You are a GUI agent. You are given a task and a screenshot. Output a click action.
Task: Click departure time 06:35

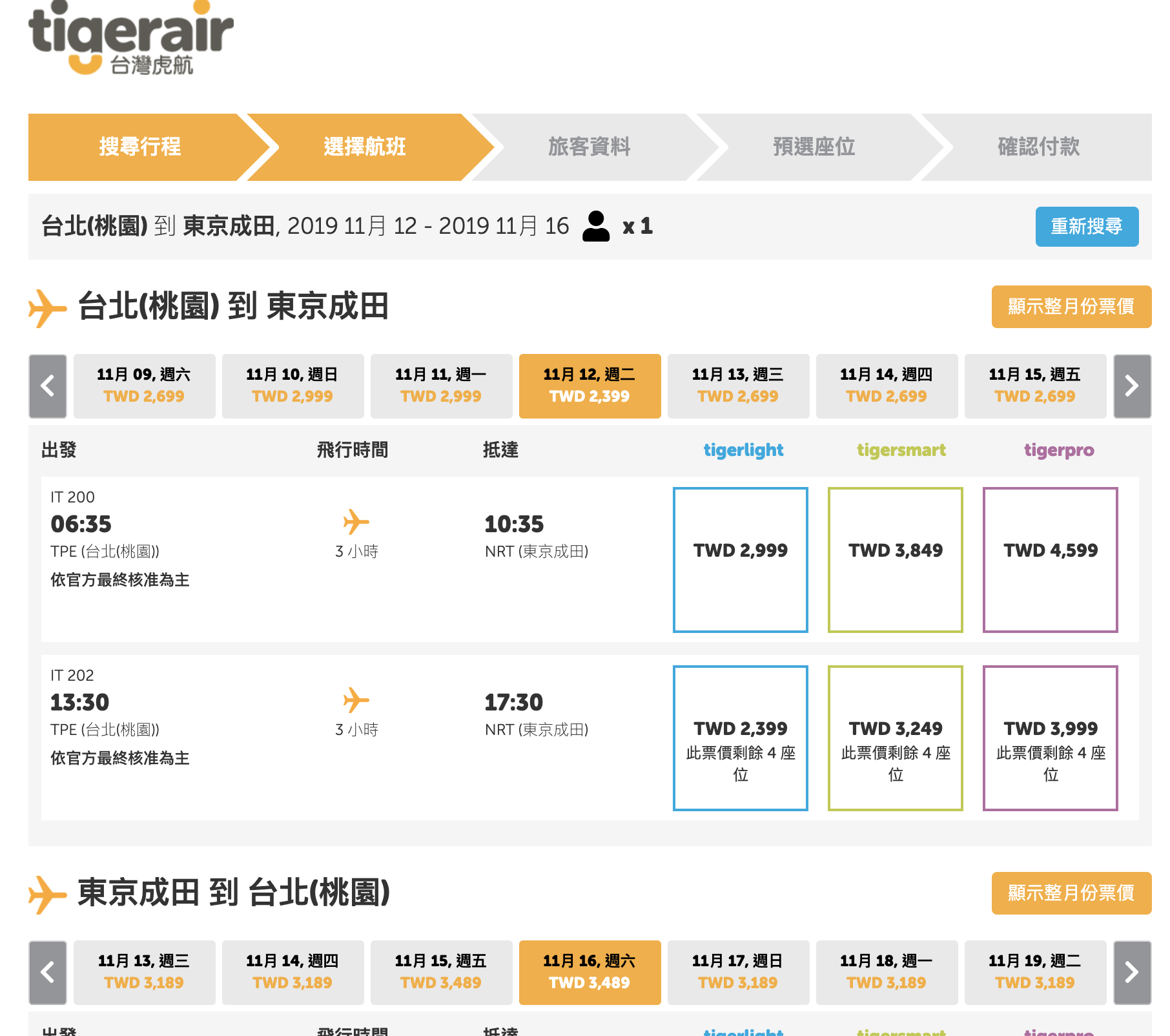pyautogui.click(x=81, y=524)
